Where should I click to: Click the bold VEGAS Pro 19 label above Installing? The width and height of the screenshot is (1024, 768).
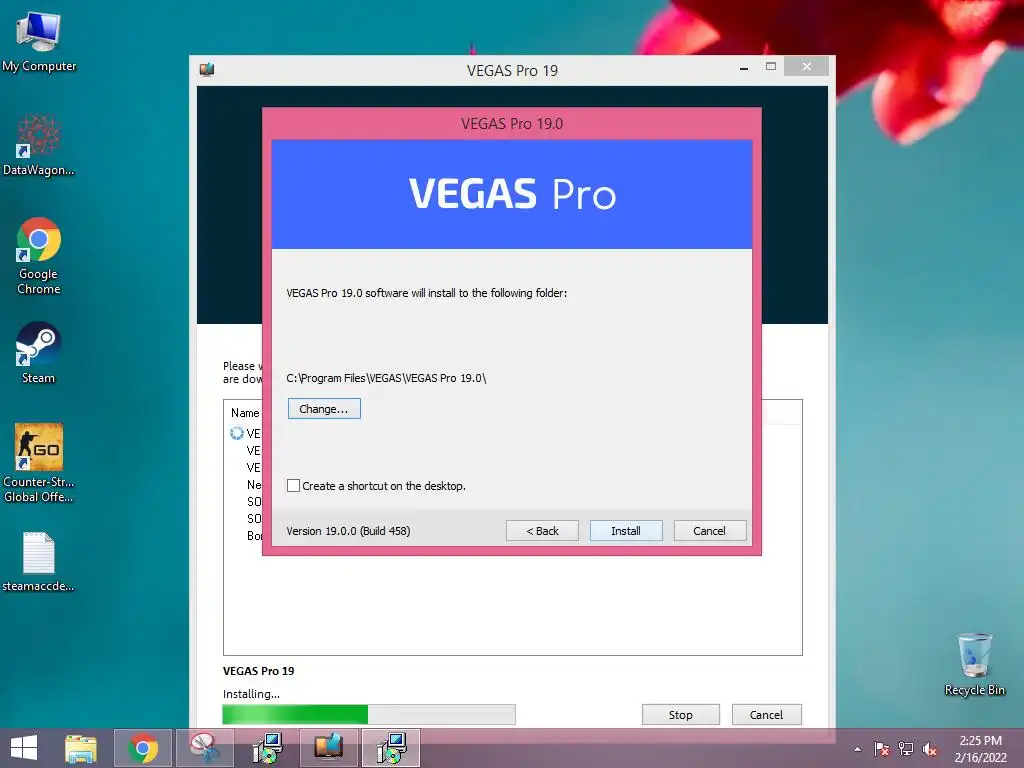pyautogui.click(x=259, y=671)
